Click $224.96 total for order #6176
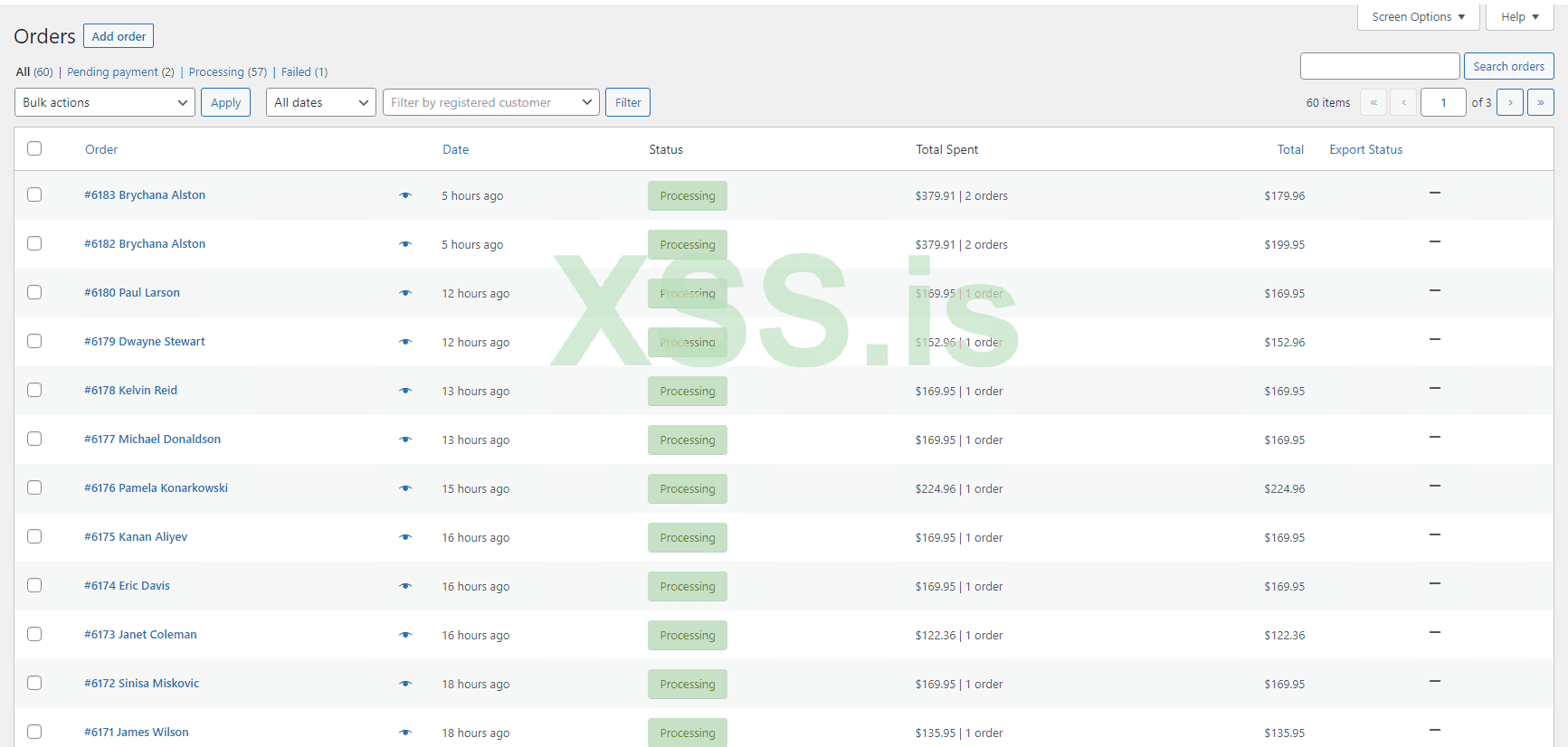Viewport: 1568px width, 747px height. pos(1285,488)
